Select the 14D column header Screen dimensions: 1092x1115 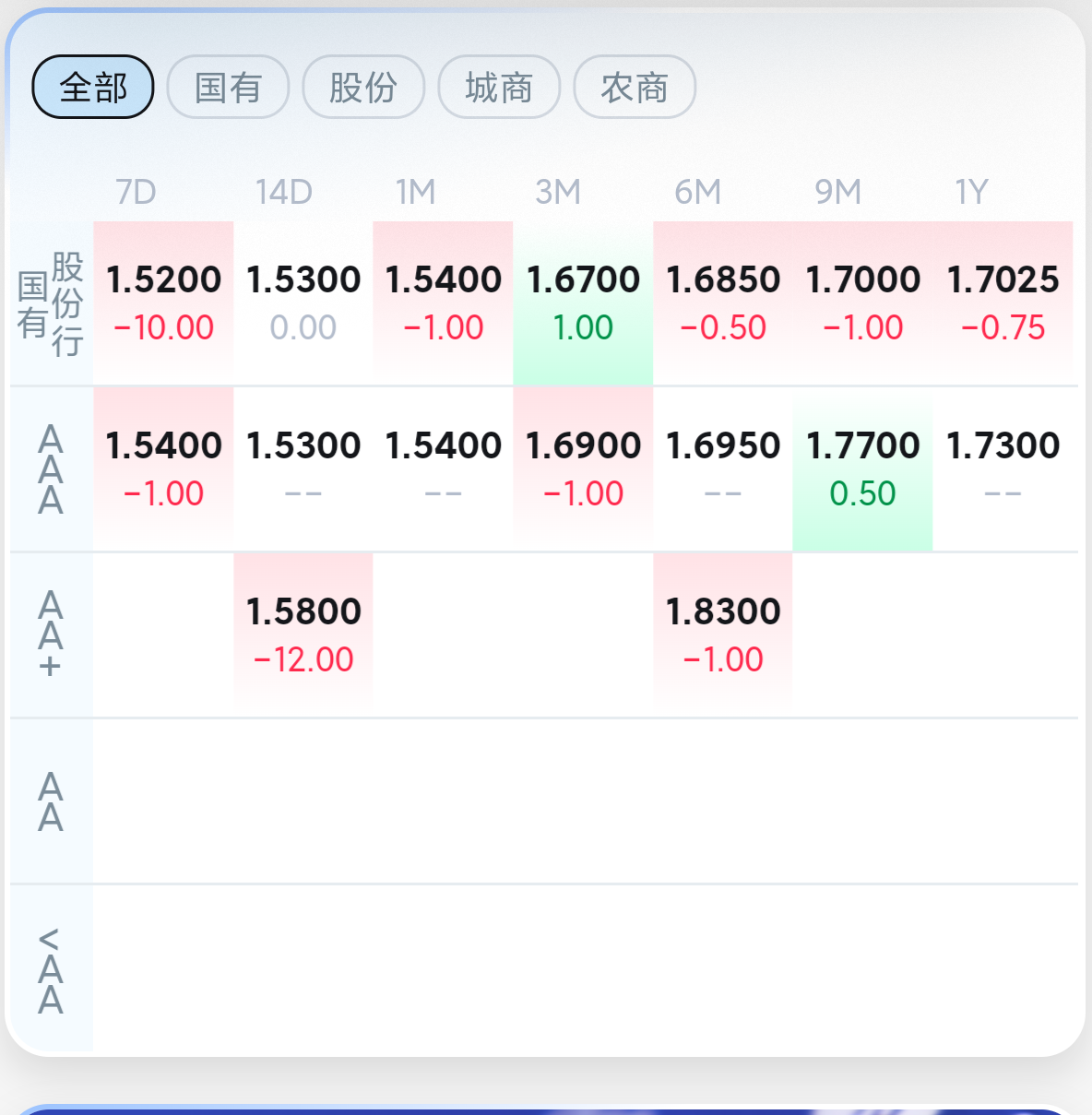284,192
